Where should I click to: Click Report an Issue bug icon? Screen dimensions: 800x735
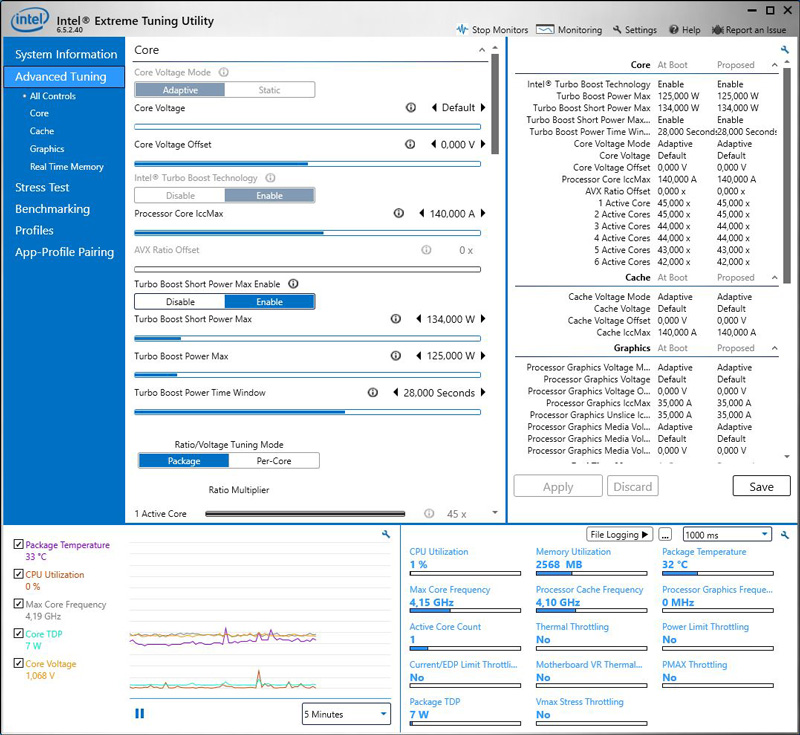tap(717, 30)
